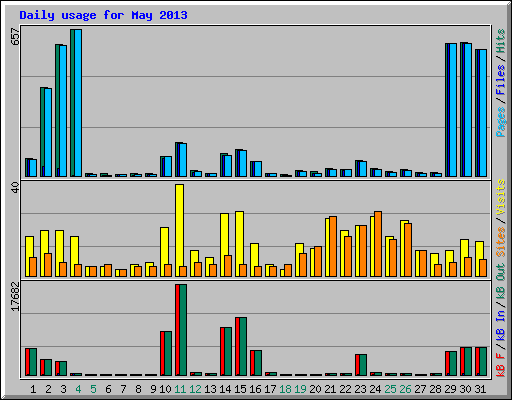The image size is (512, 400).
Task: Click the day 11 green kB Out bar
Action: (183, 330)
